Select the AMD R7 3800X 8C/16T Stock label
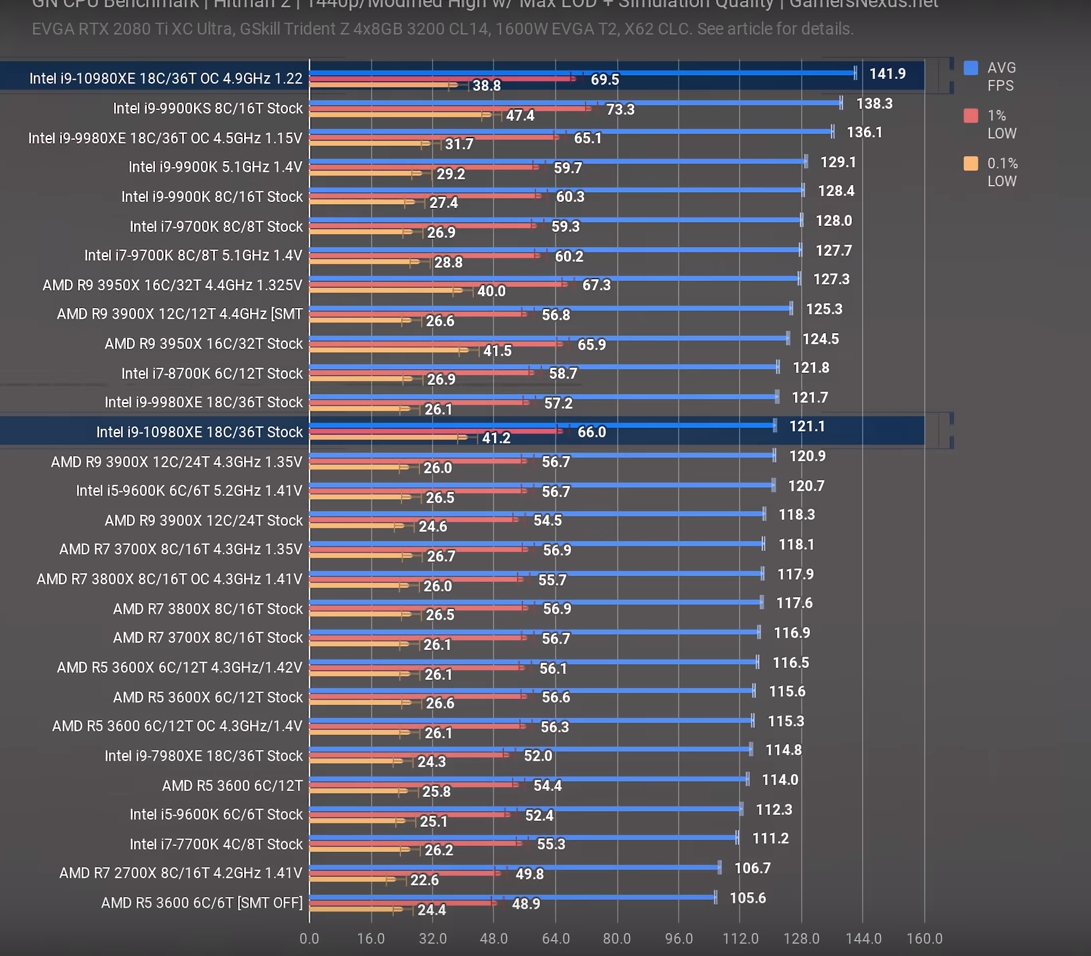 coord(207,609)
